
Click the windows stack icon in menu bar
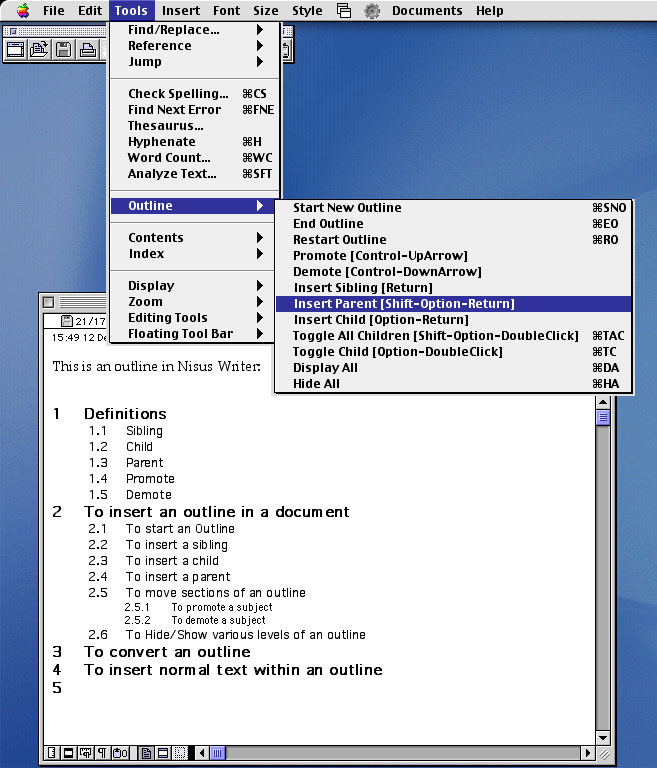pos(344,10)
